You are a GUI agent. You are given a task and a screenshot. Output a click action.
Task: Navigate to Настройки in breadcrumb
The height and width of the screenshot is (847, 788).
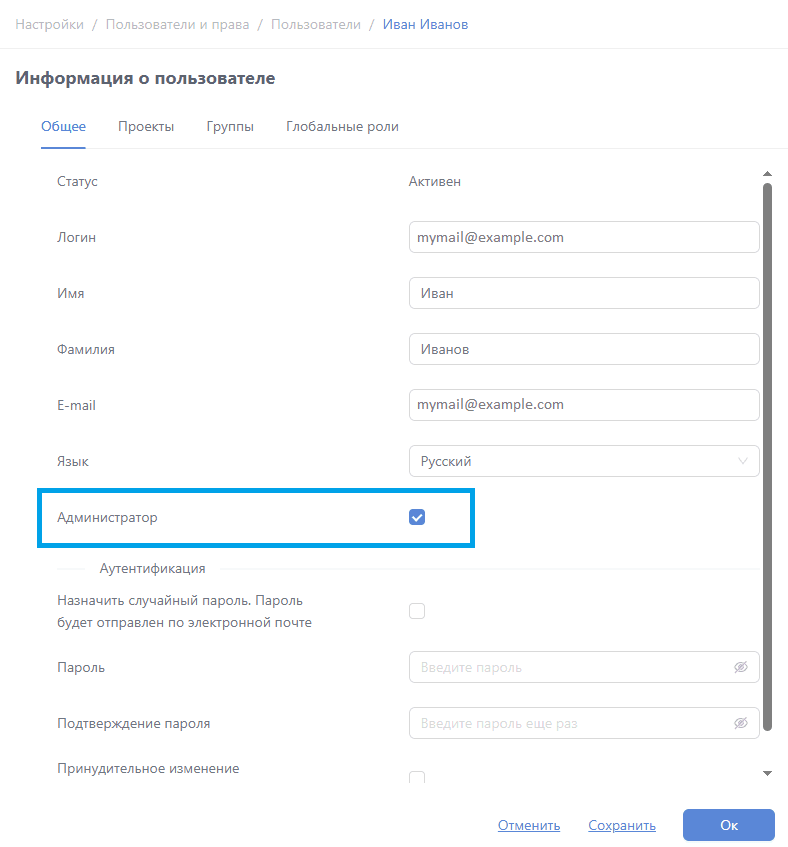click(x=49, y=24)
